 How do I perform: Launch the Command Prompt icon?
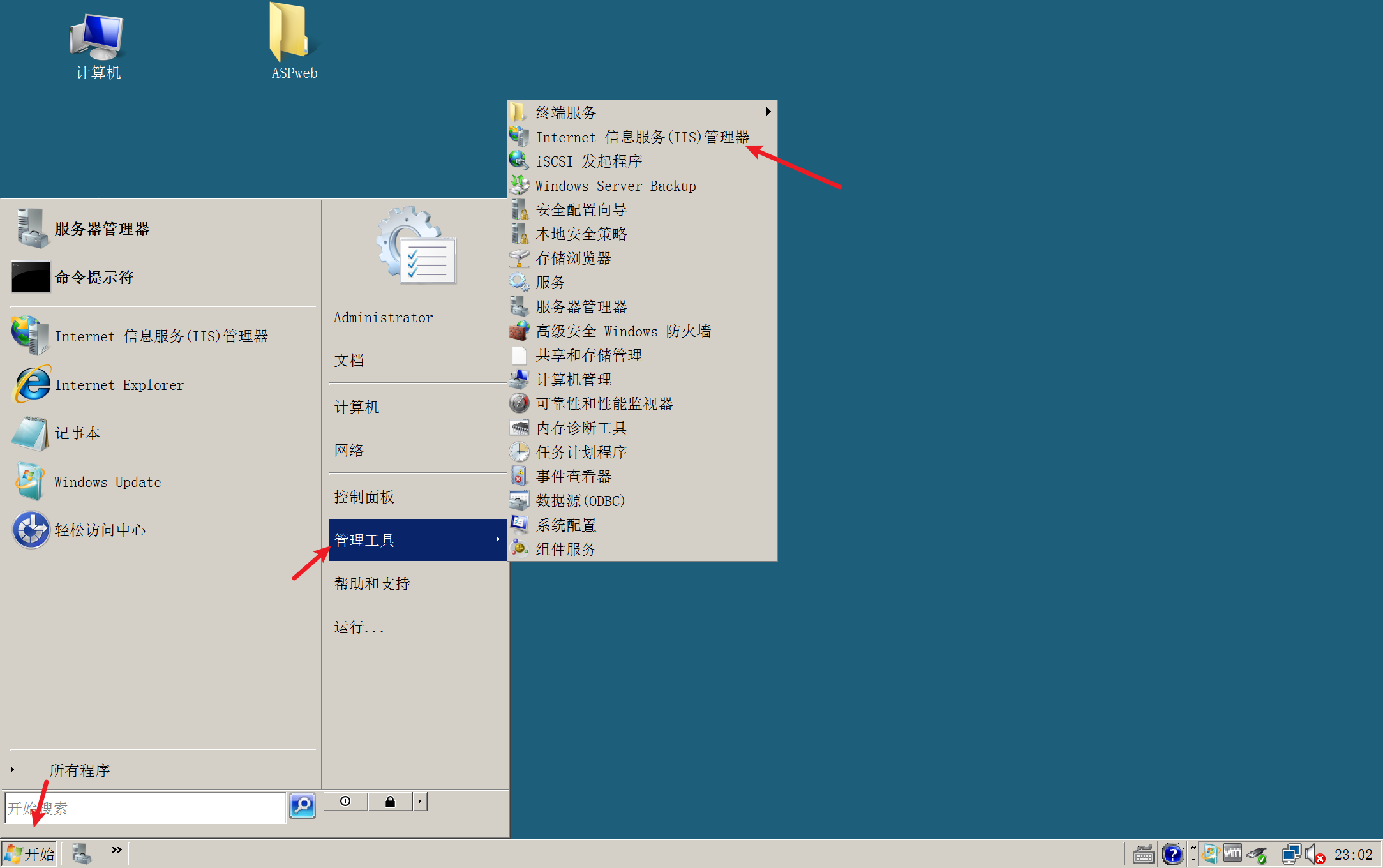pyautogui.click(x=31, y=277)
